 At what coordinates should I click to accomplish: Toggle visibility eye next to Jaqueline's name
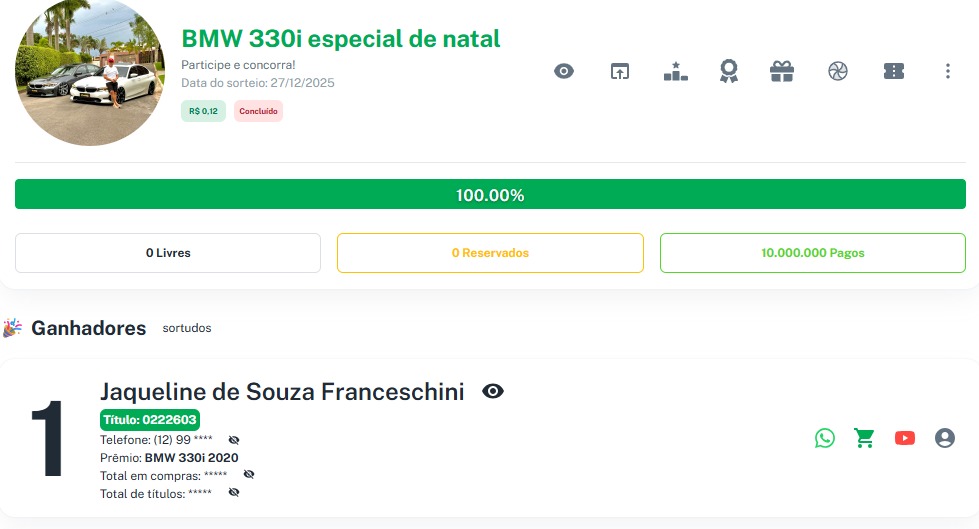pos(493,391)
